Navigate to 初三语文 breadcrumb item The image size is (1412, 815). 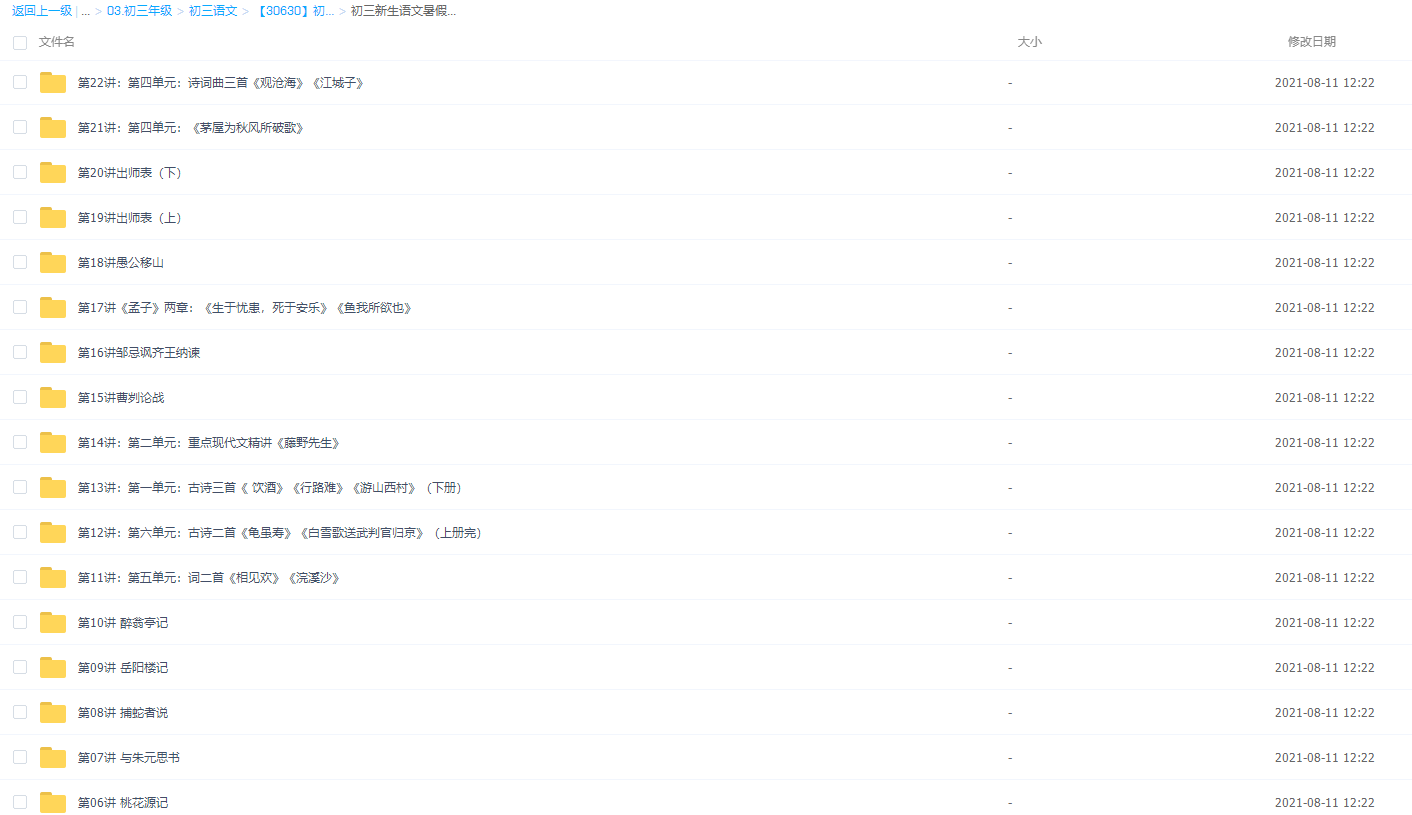213,11
